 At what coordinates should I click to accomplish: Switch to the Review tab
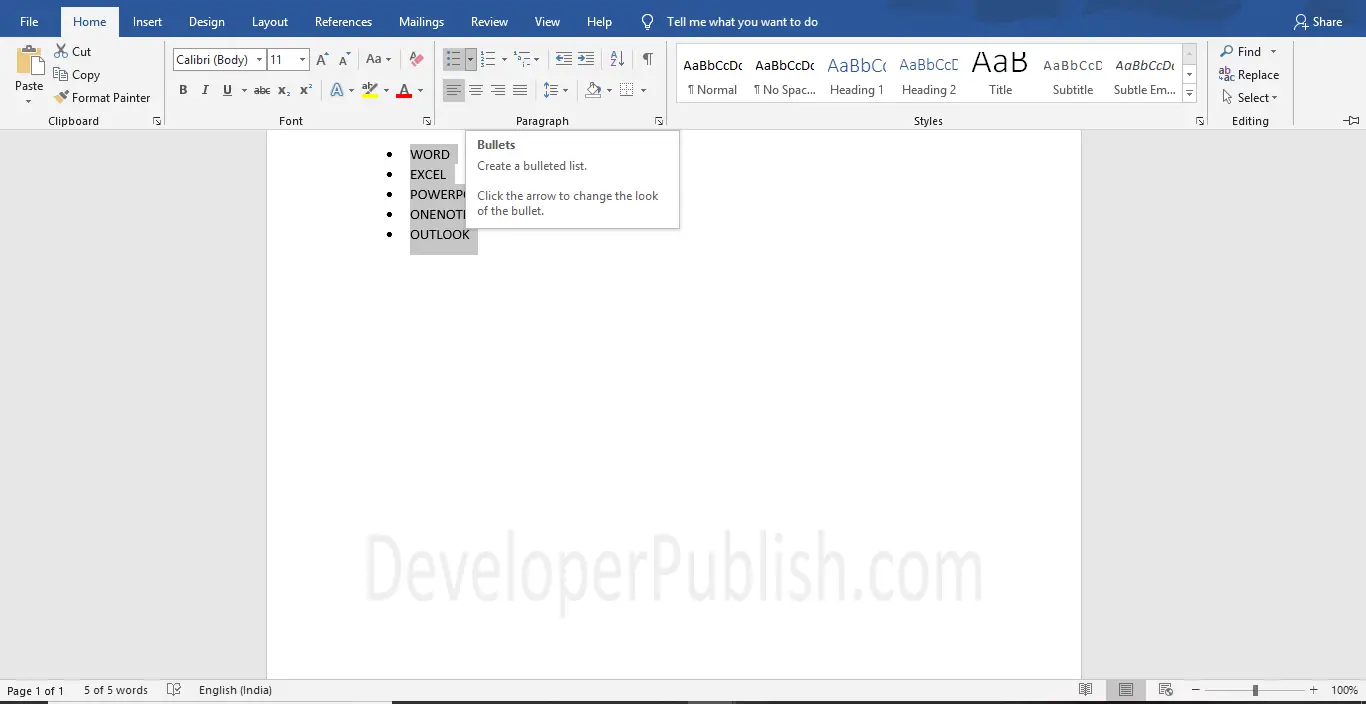[489, 22]
